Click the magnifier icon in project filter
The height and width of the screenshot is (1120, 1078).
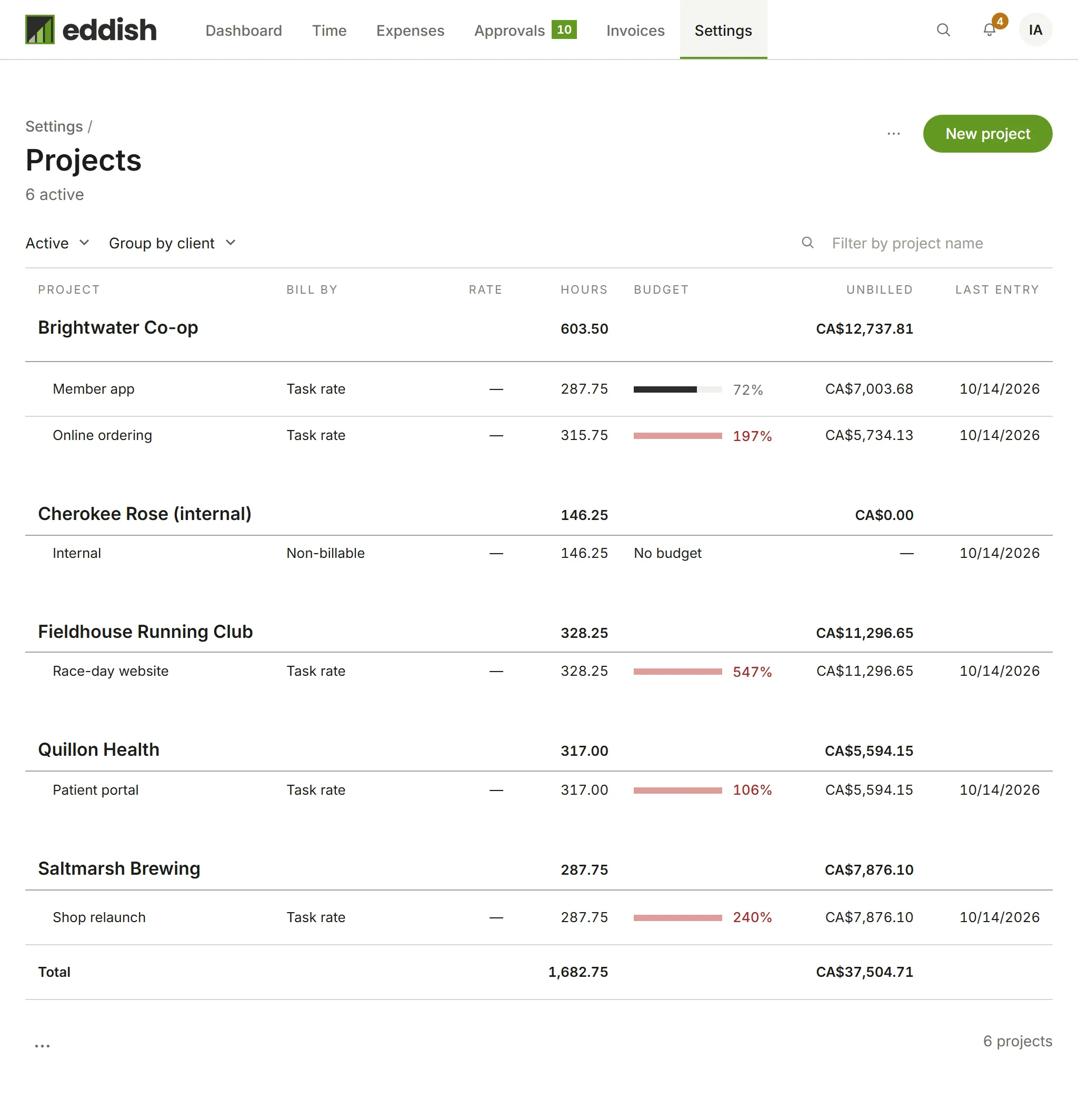tap(807, 243)
